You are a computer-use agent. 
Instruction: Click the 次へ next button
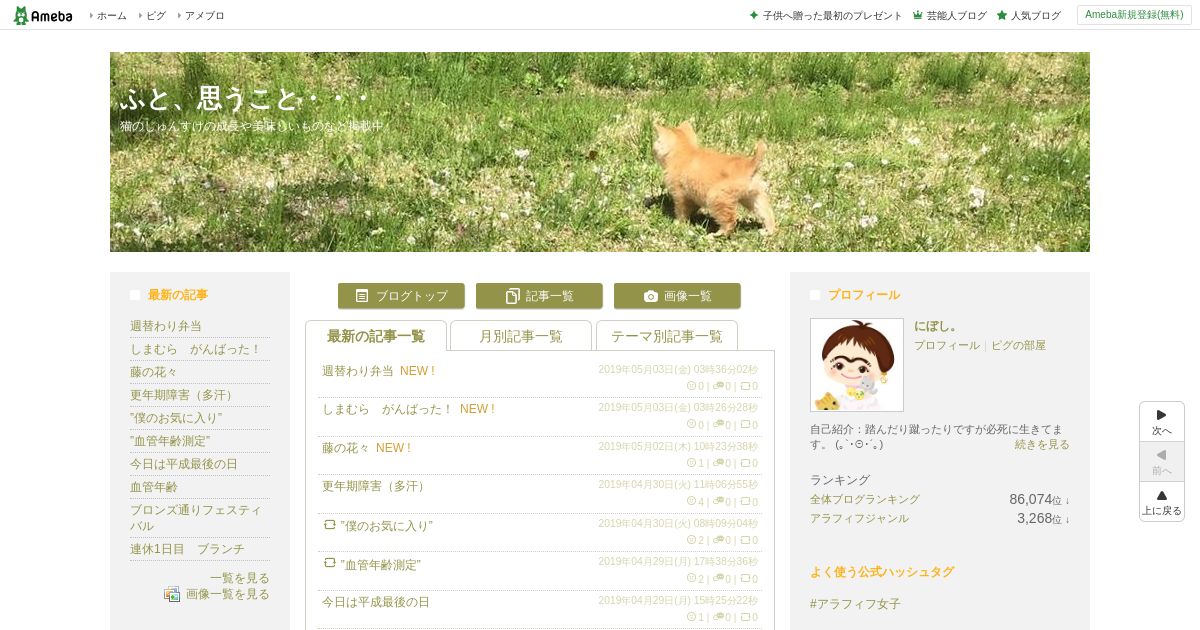click(1162, 422)
